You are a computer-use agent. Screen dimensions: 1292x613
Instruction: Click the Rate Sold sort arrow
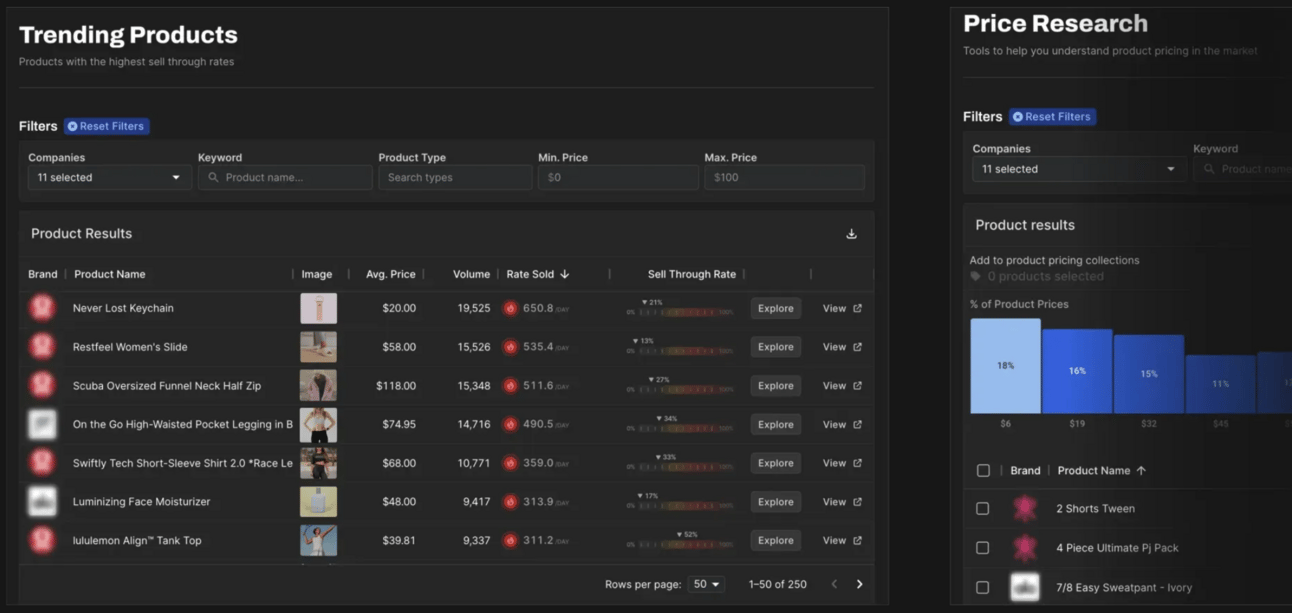(x=565, y=274)
